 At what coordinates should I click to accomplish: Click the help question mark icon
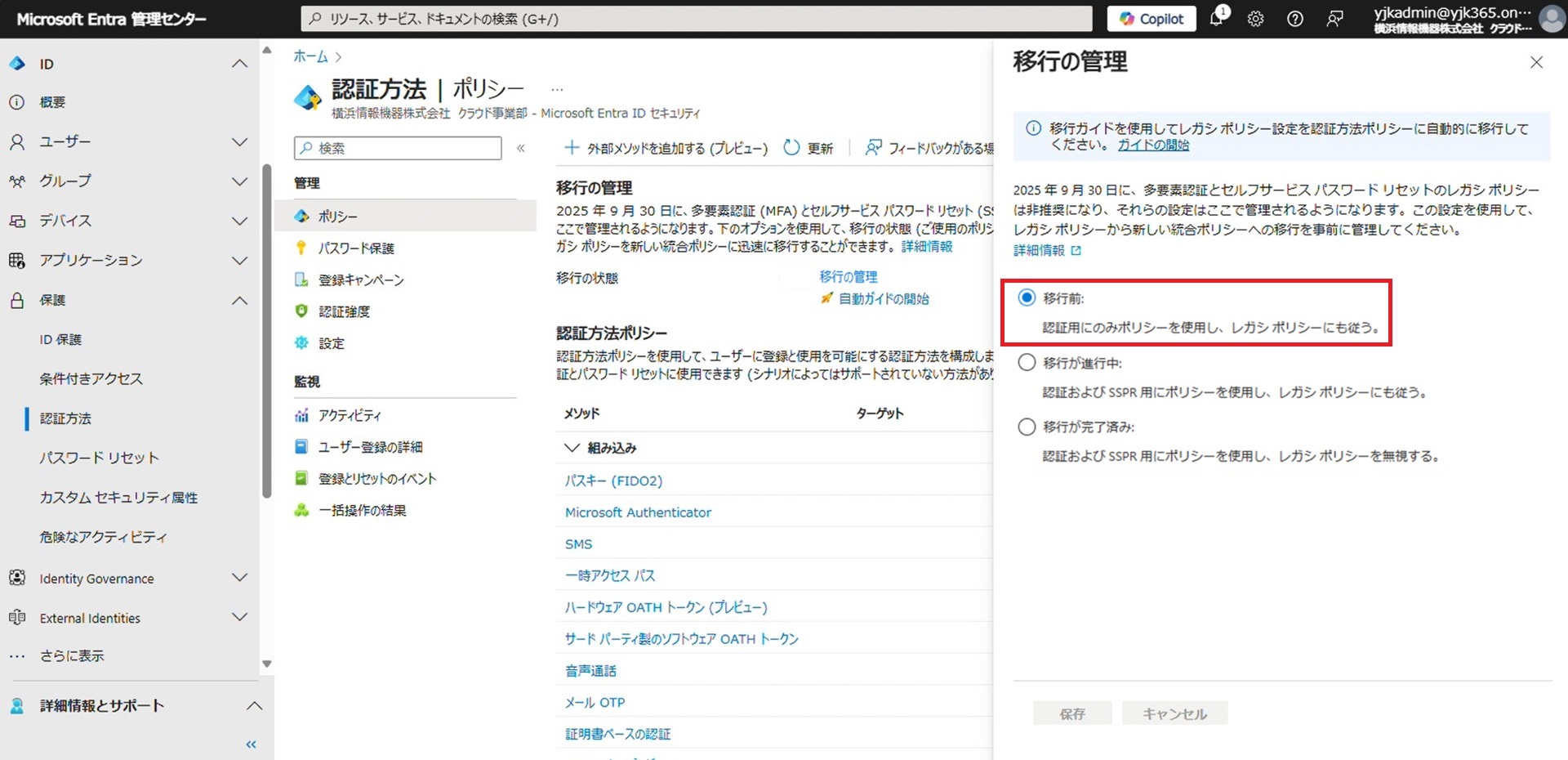[x=1294, y=19]
